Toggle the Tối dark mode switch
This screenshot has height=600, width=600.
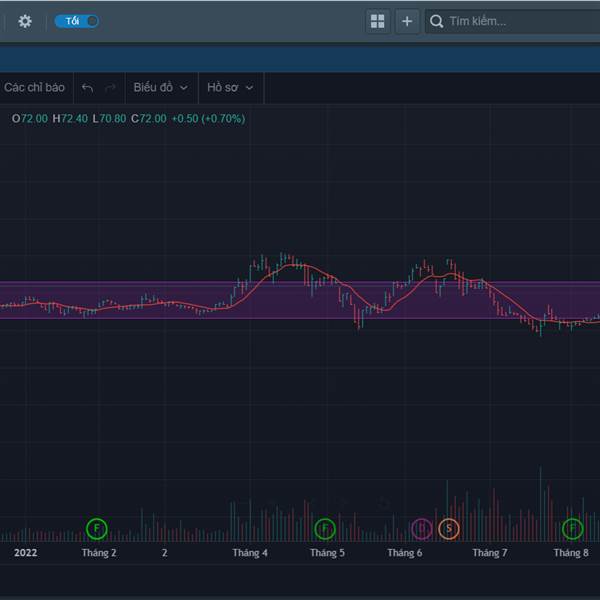pyautogui.click(x=77, y=21)
